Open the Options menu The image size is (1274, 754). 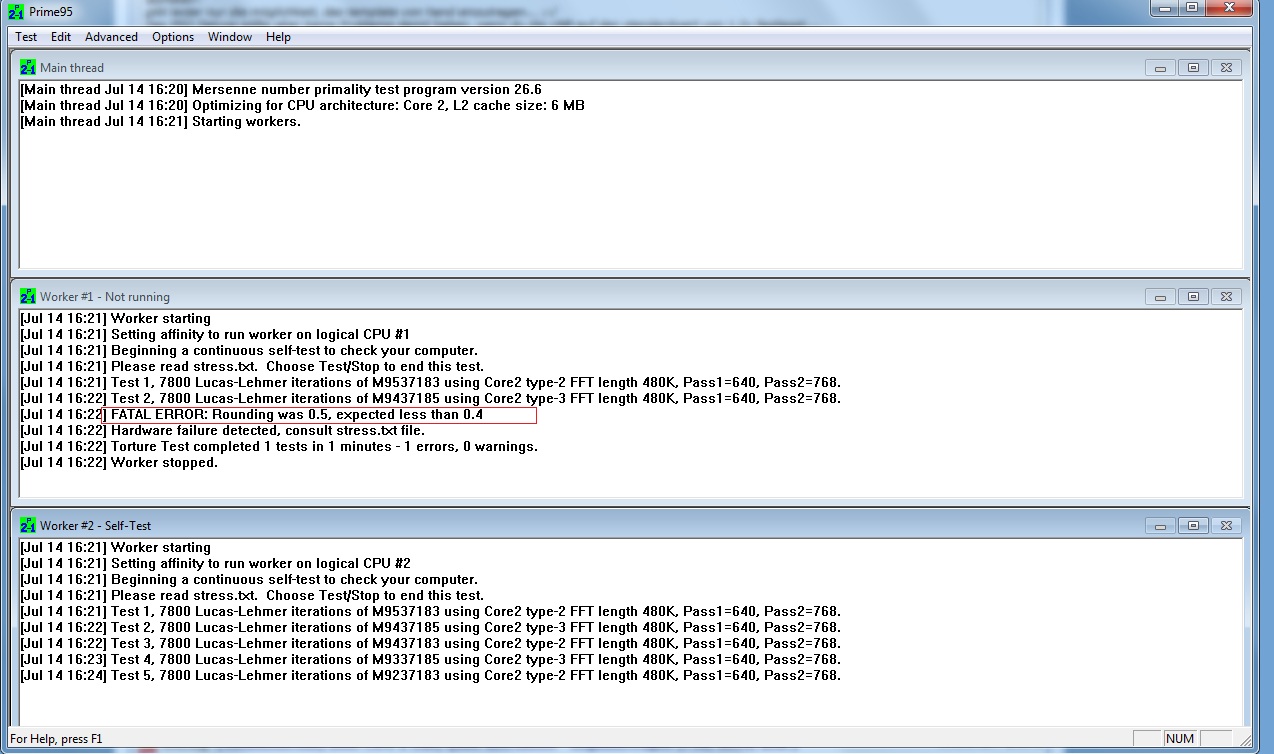click(x=173, y=37)
